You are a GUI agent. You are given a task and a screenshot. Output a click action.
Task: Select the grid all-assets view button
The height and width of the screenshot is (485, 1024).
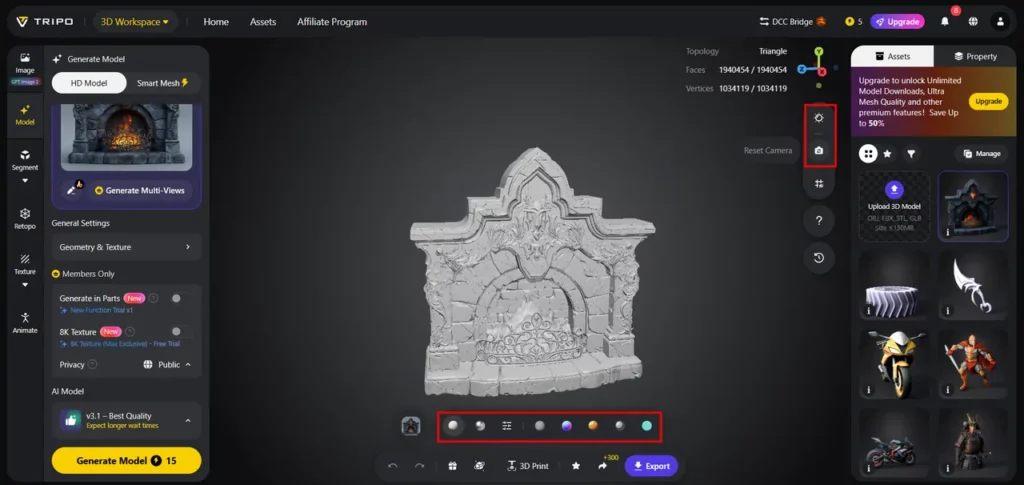(x=868, y=154)
